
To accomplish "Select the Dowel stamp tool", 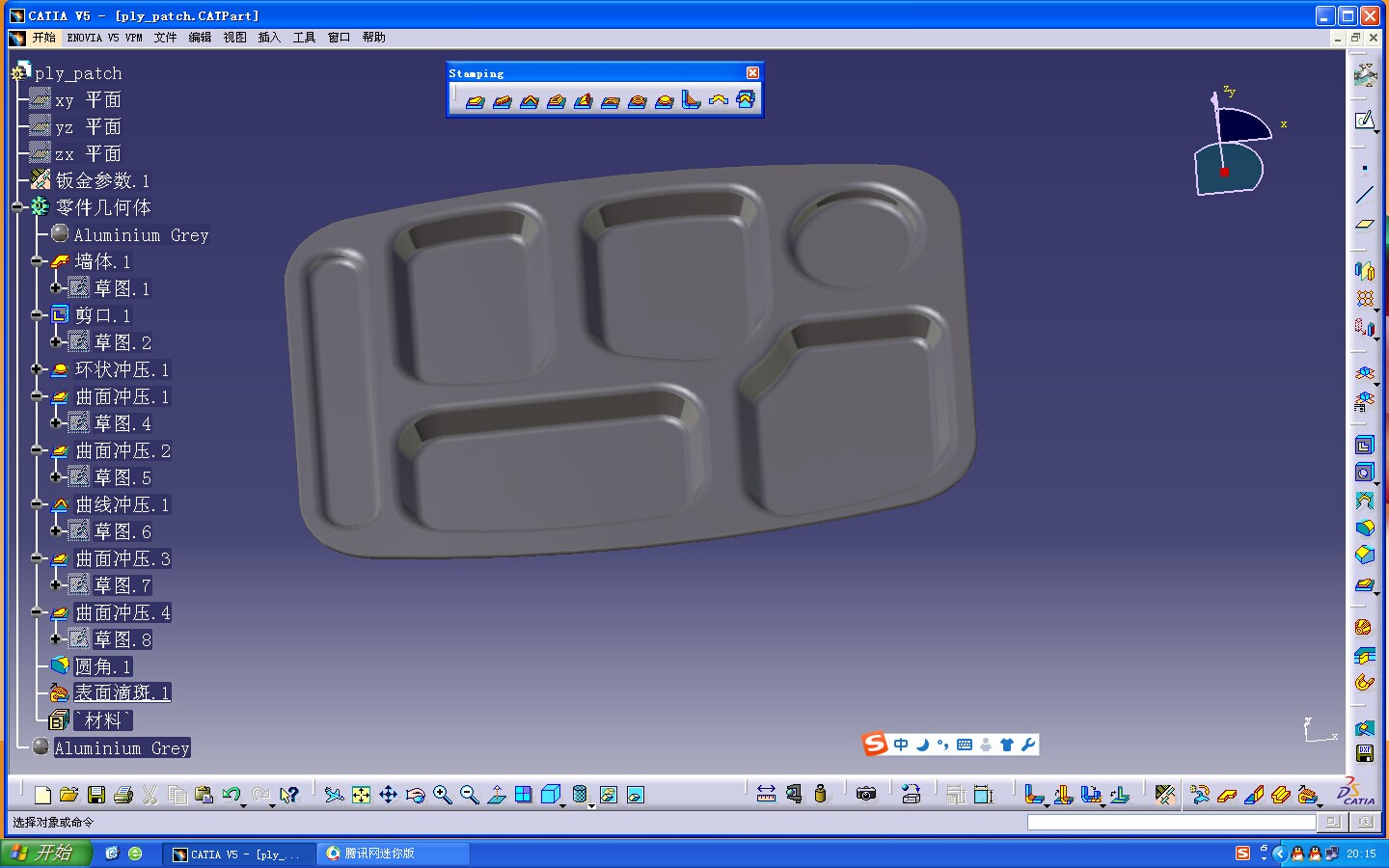I will click(x=718, y=100).
